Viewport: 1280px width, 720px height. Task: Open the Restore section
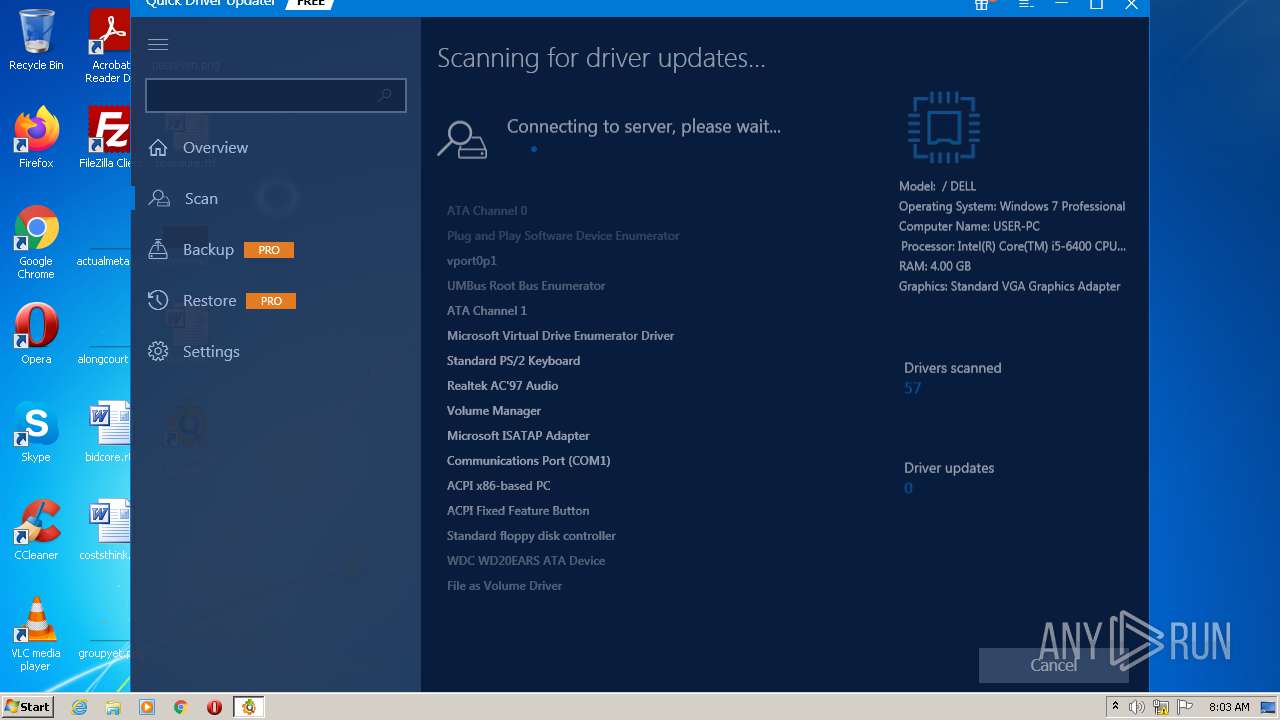pyautogui.click(x=209, y=300)
